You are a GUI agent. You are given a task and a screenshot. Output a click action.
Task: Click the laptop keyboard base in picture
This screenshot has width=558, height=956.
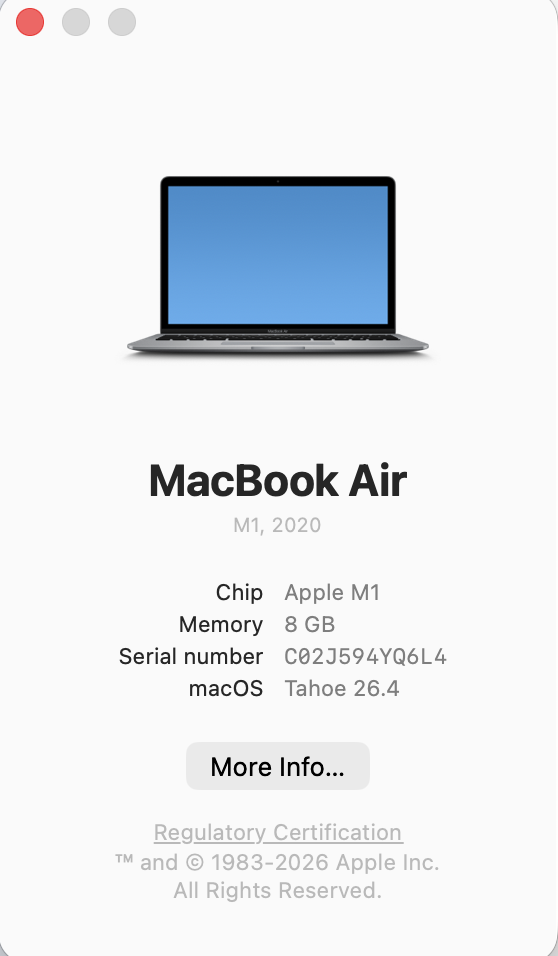point(277,343)
